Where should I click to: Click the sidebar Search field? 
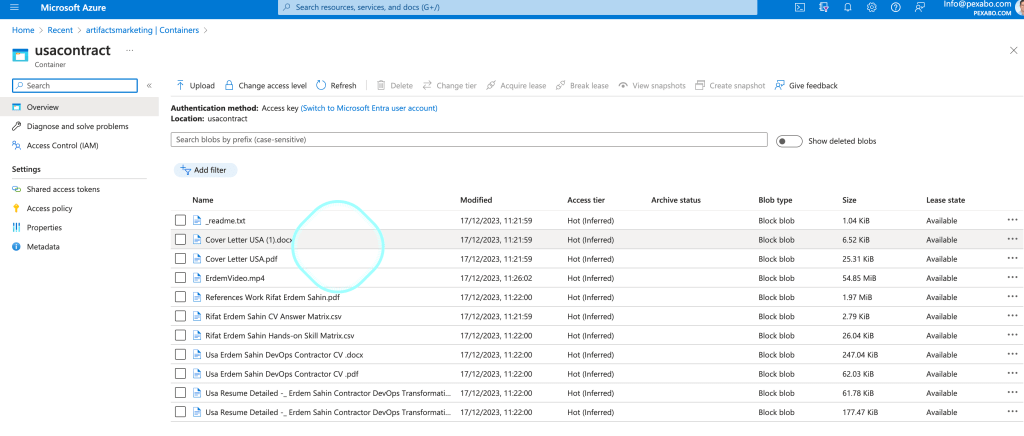click(x=75, y=86)
